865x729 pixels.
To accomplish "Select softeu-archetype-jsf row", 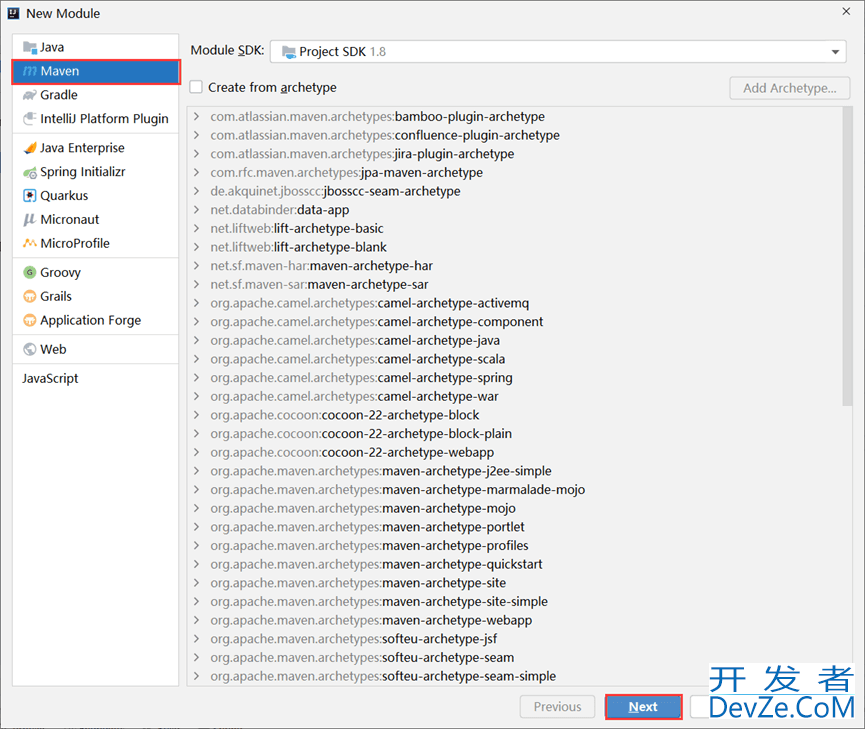I will pos(516,639).
